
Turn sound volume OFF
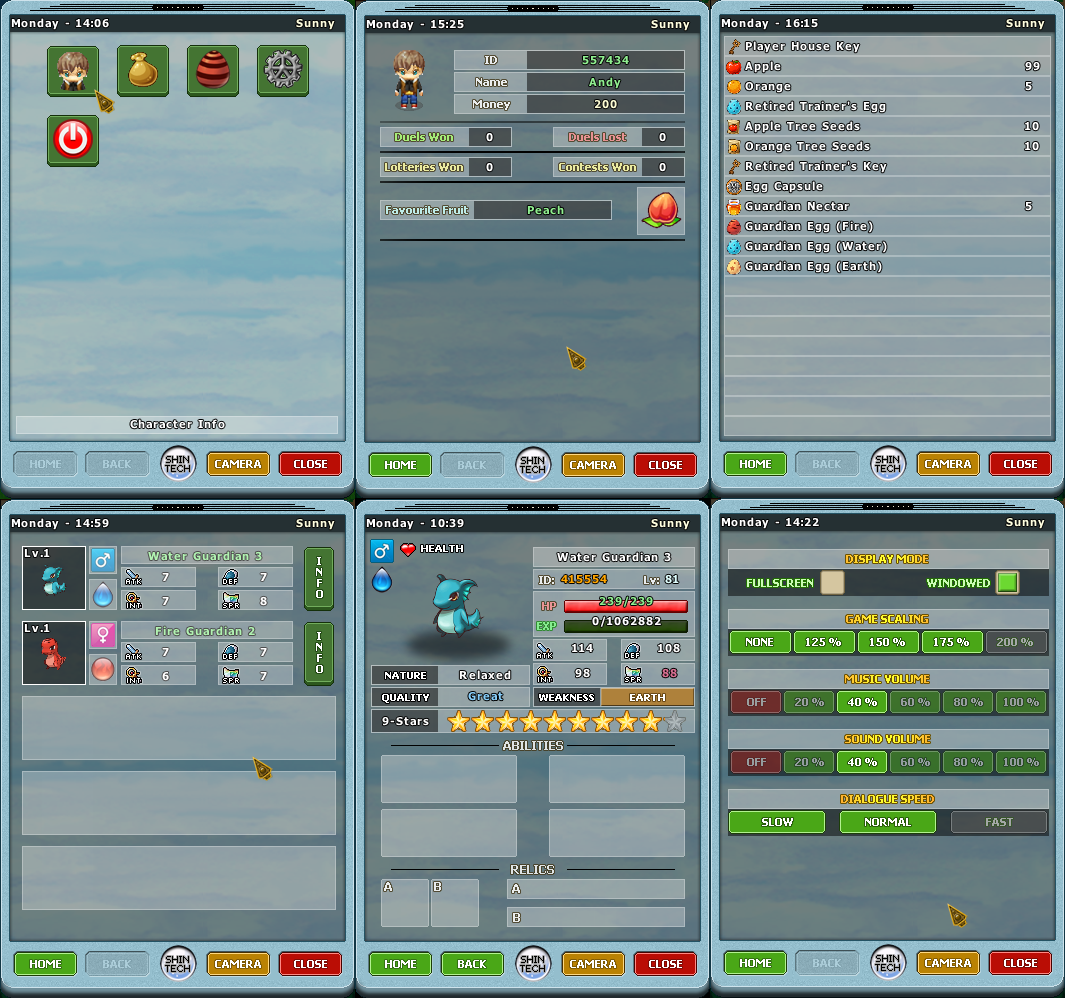click(756, 762)
